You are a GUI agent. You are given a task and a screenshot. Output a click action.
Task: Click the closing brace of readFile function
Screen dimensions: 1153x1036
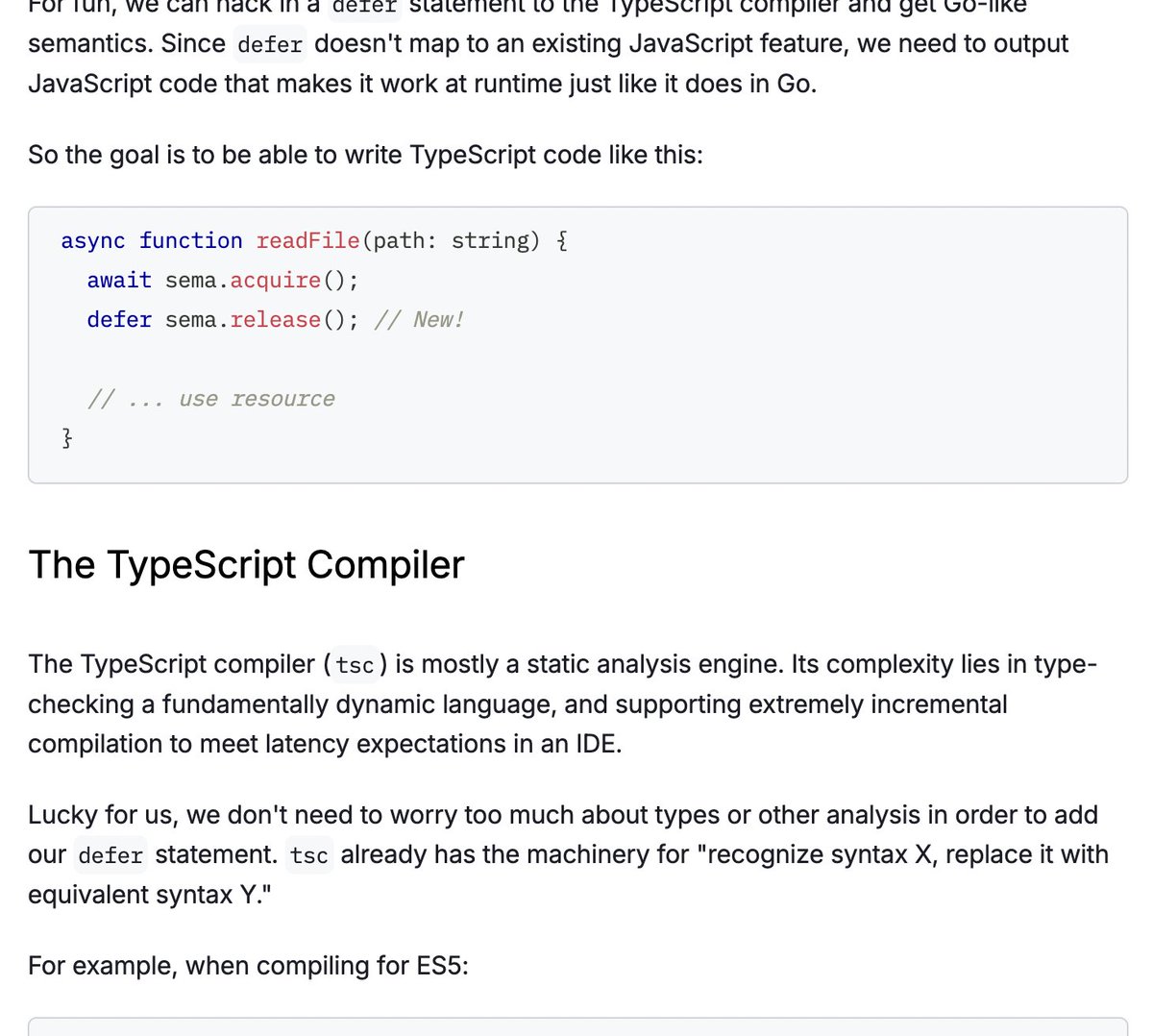[66, 438]
